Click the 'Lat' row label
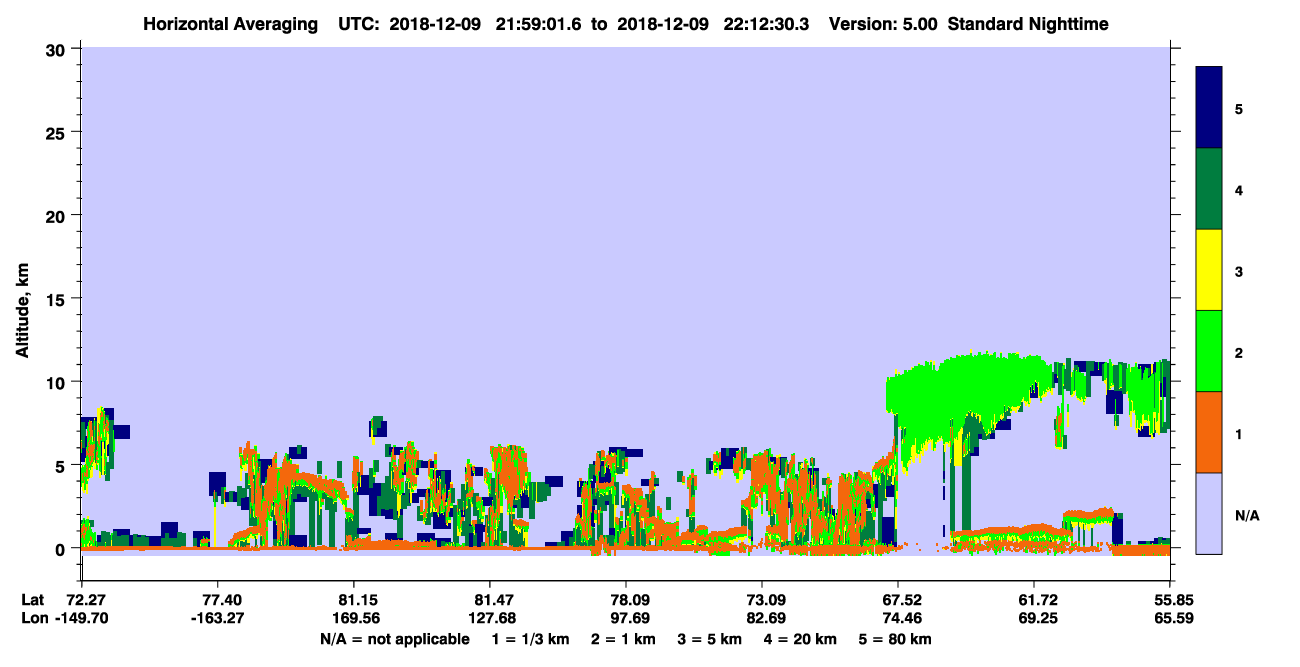Viewport: 1300px width, 667px height. coord(32,599)
